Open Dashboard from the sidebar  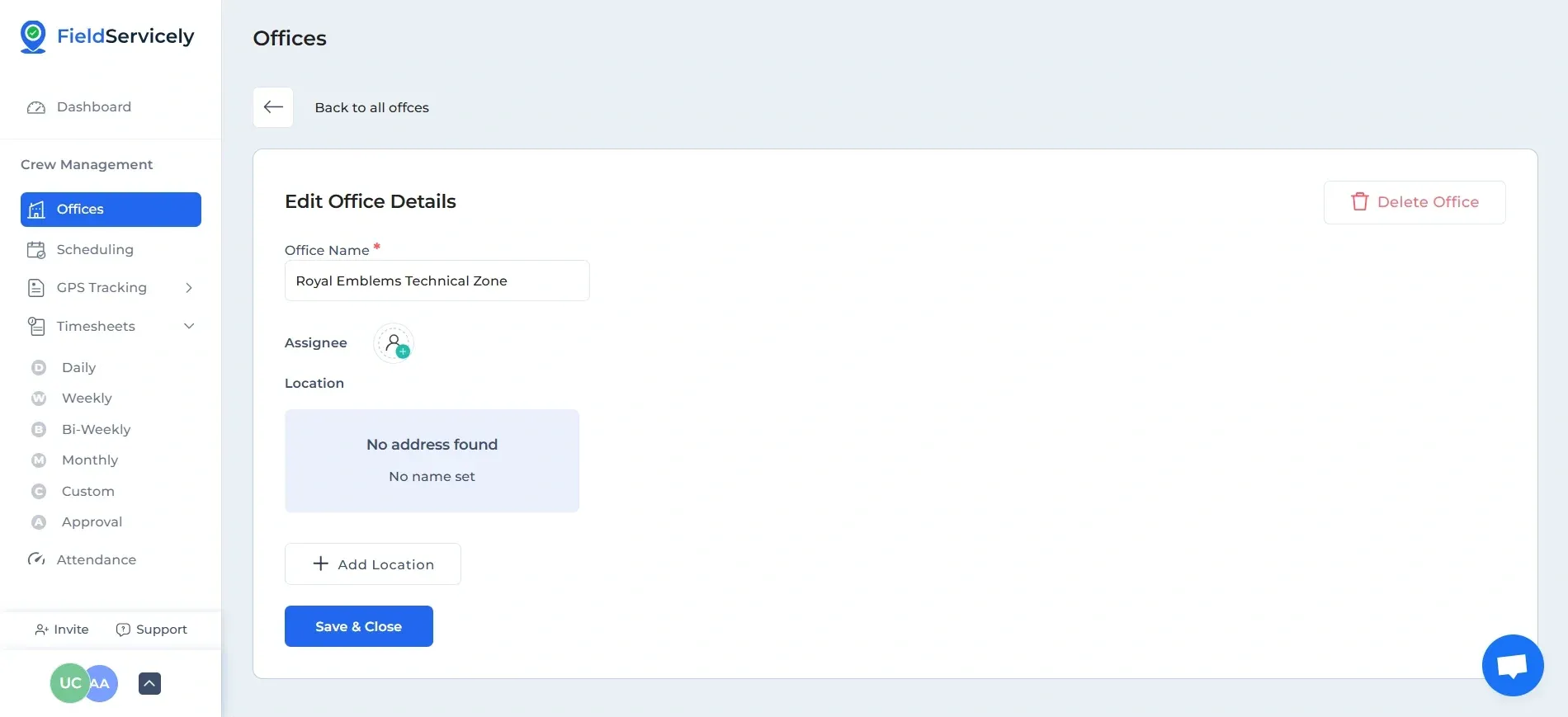point(93,107)
